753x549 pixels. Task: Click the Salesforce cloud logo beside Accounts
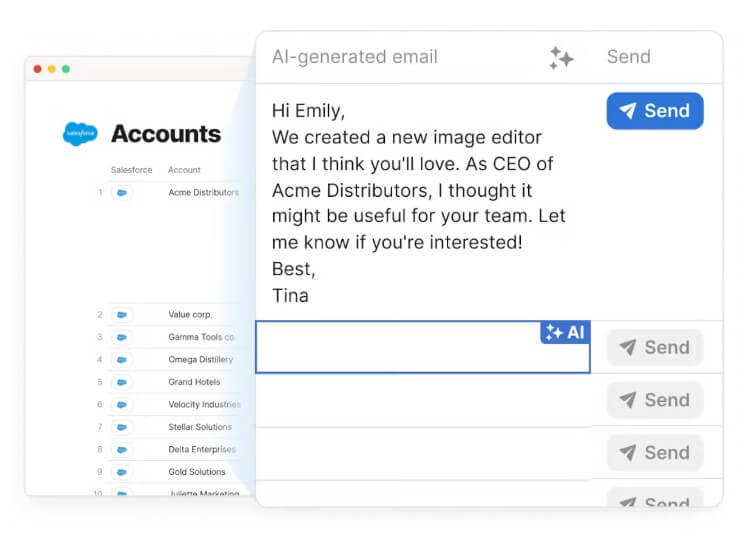click(80, 134)
